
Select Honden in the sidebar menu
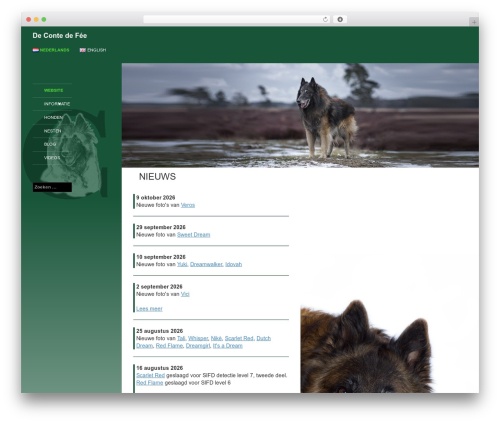pos(53,117)
